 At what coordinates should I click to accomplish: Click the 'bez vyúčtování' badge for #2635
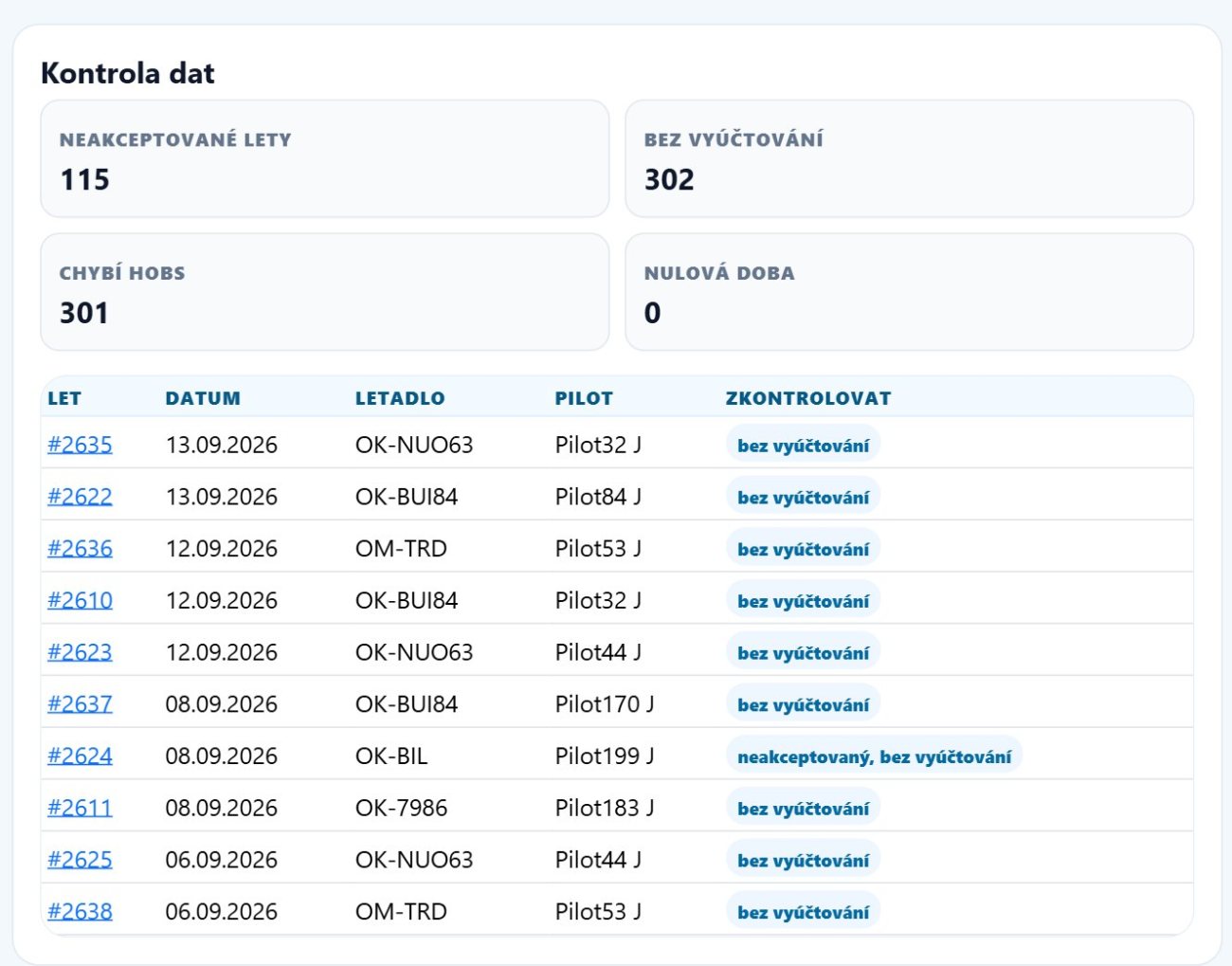pos(803,446)
